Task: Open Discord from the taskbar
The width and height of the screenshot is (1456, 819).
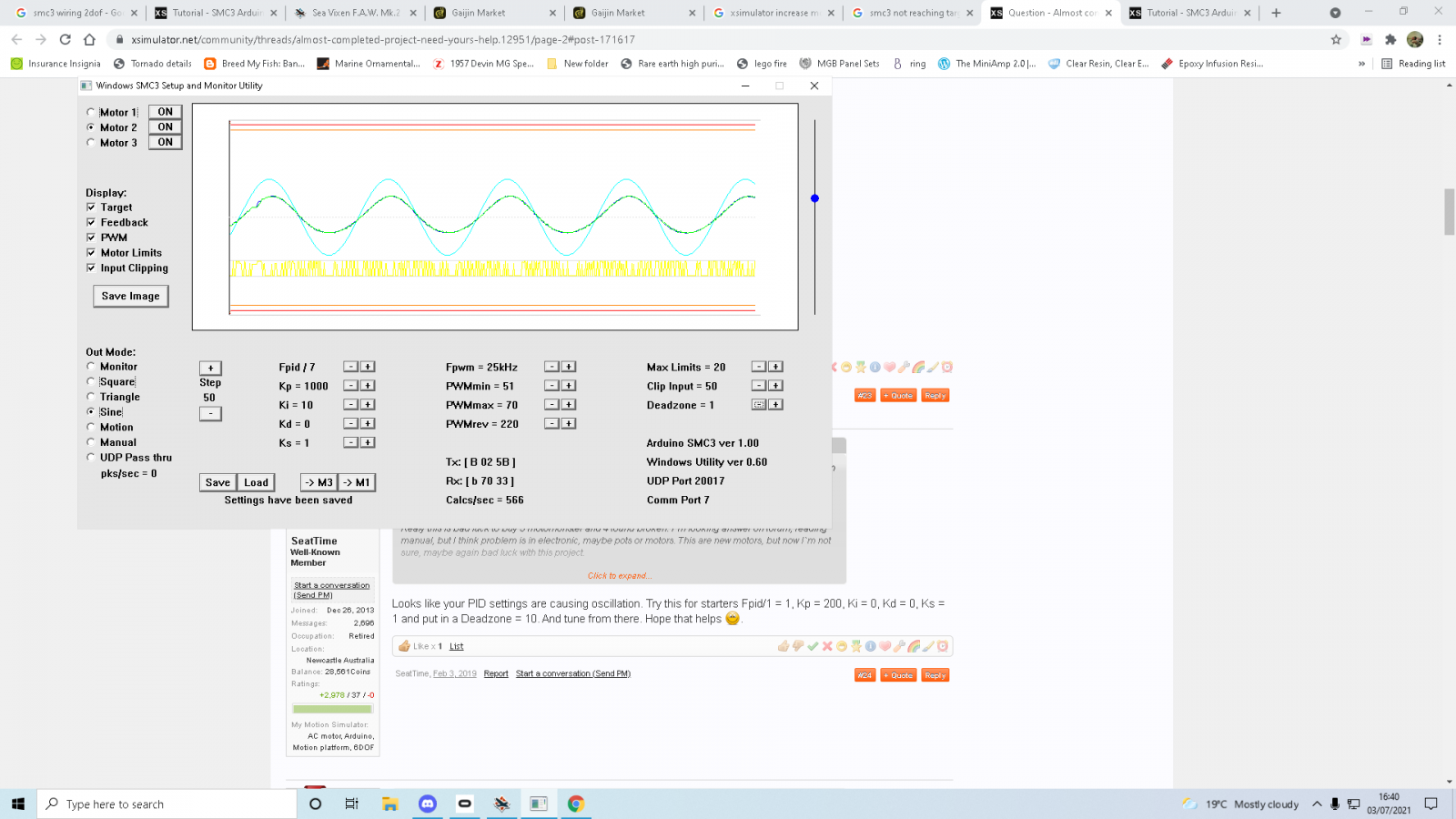Action: [428, 804]
